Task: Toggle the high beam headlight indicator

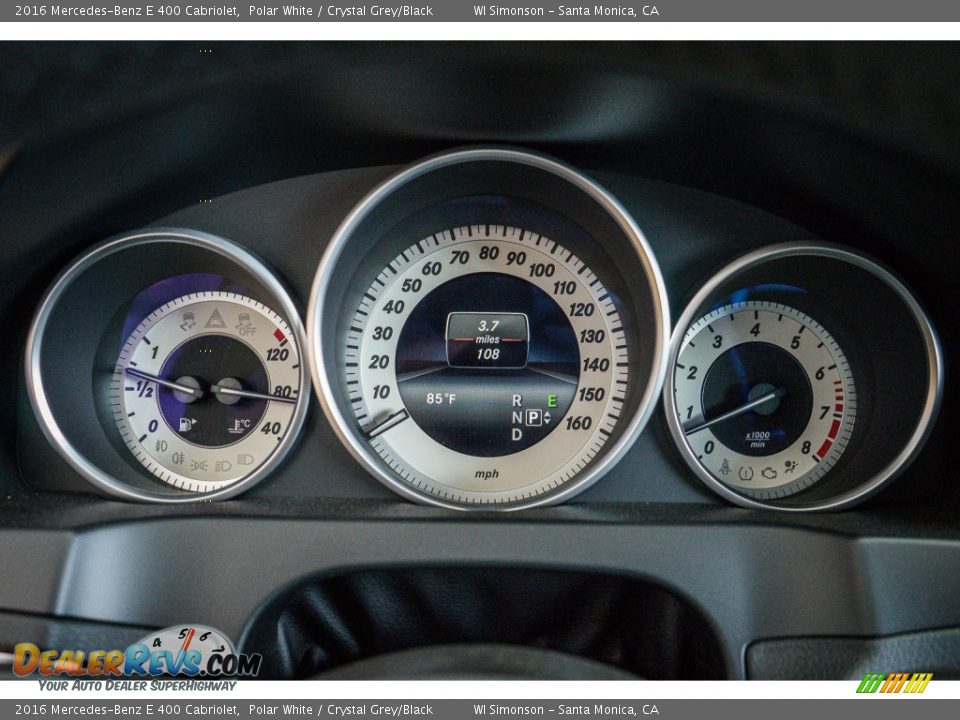Action: pyautogui.click(x=246, y=459)
